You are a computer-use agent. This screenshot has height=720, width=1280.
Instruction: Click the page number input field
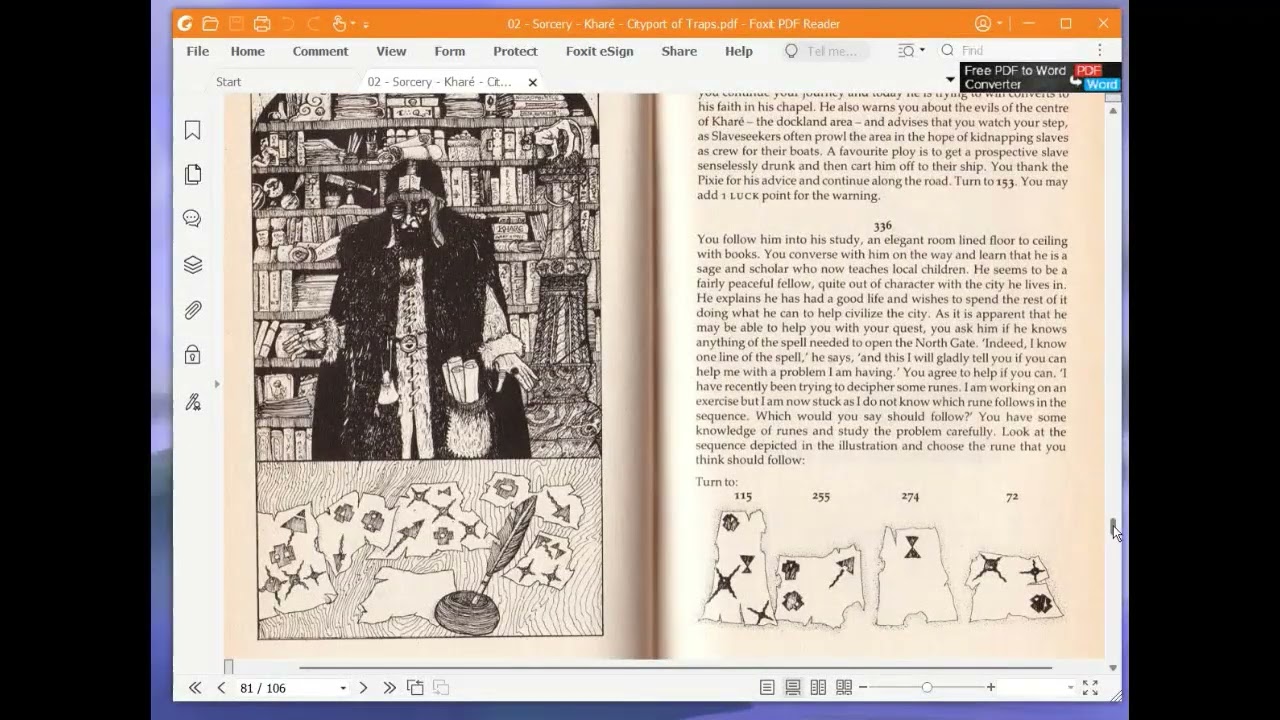tap(286, 688)
